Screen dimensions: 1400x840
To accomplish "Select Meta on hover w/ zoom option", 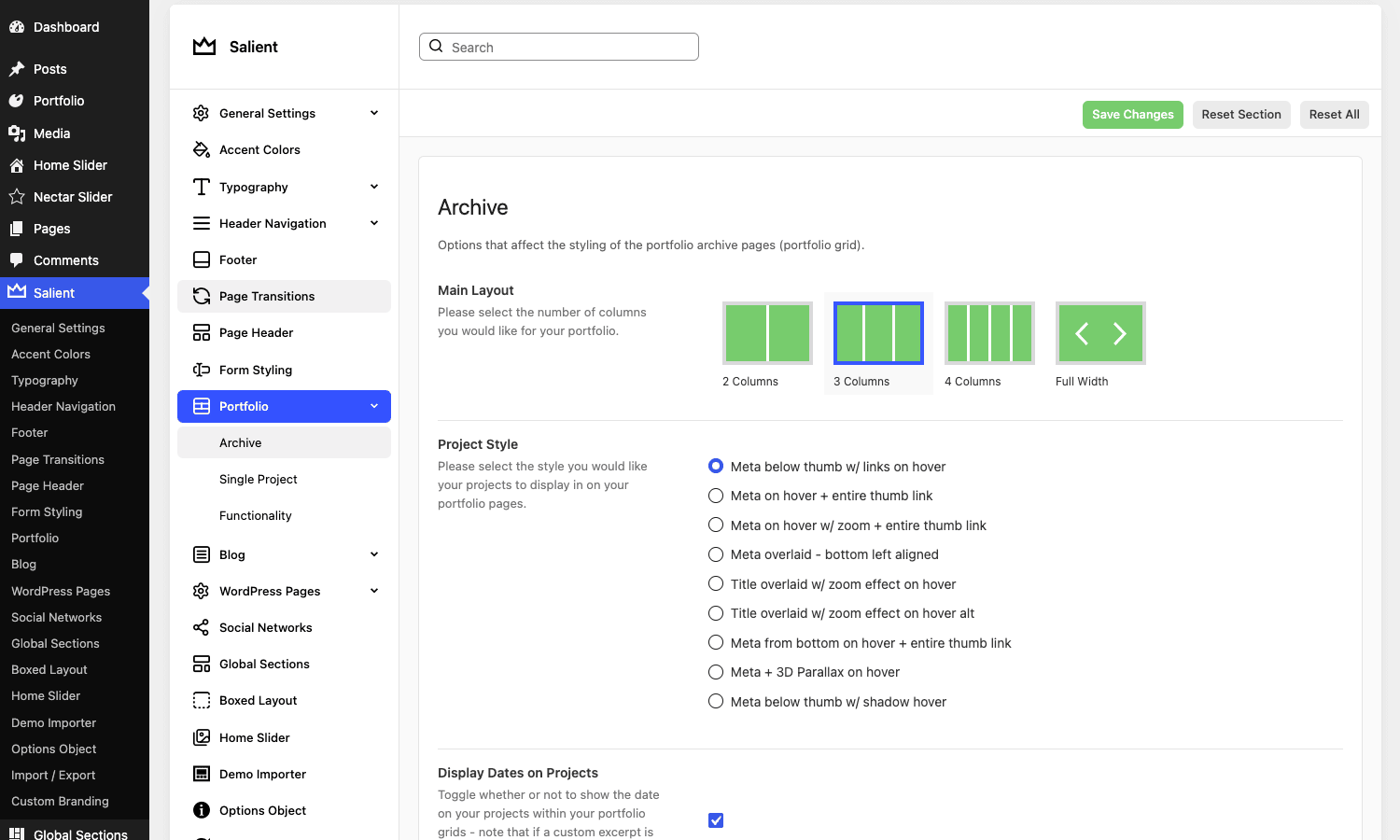I will click(x=716, y=525).
